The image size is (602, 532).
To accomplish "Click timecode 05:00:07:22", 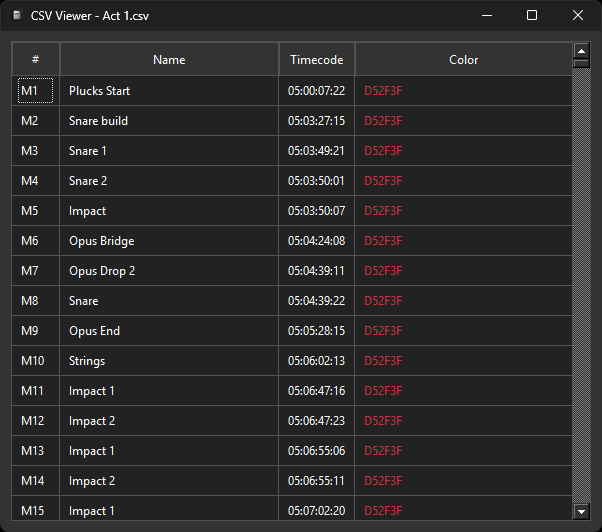I will [317, 91].
